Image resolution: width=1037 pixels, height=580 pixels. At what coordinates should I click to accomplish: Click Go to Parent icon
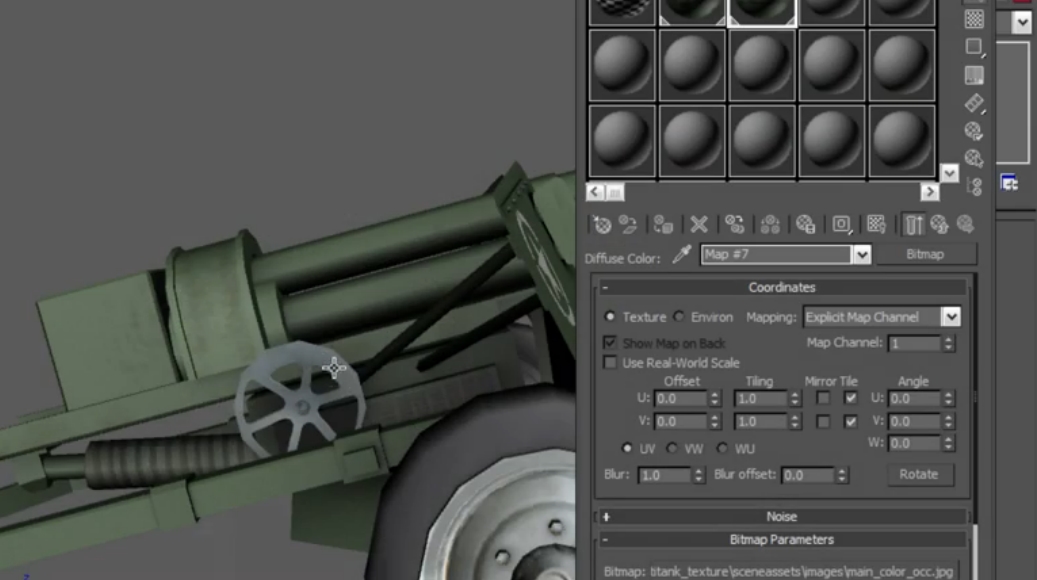coord(940,224)
